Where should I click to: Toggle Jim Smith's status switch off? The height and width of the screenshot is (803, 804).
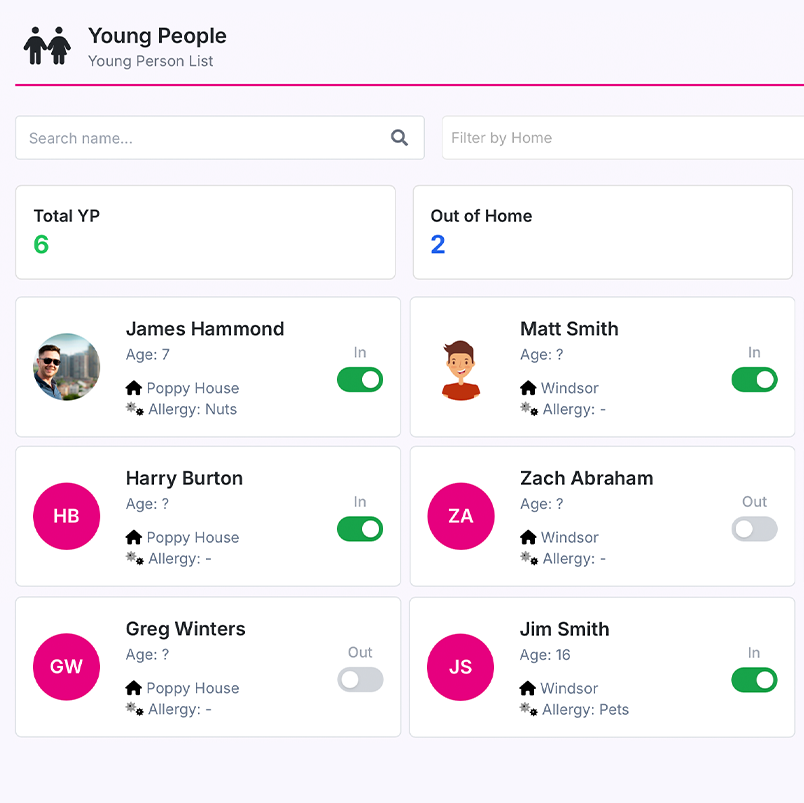[x=754, y=680]
